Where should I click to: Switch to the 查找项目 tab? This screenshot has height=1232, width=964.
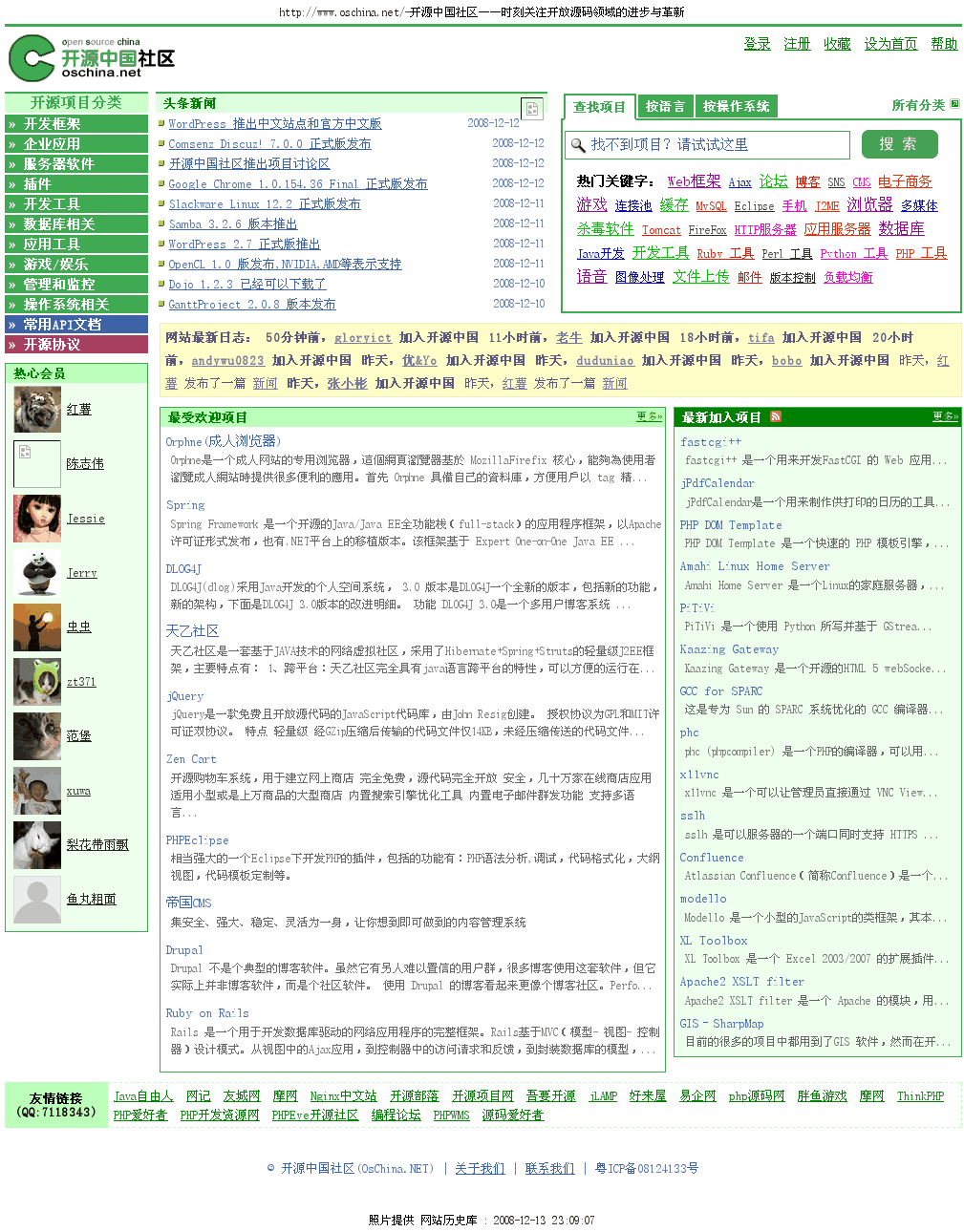599,107
